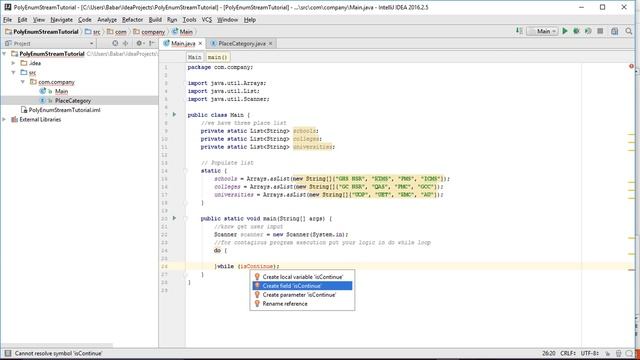
Task: Open Search Everywhere magnifier icon
Action: click(x=629, y=31)
